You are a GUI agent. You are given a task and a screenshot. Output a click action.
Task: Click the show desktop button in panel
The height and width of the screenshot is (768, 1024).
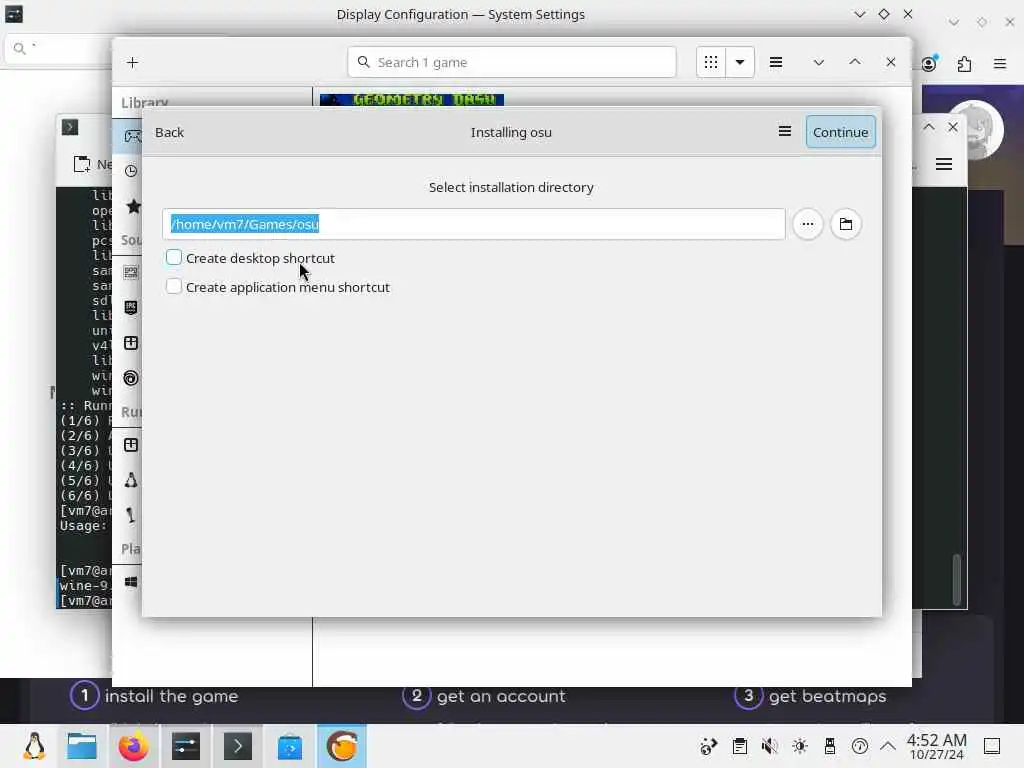(x=992, y=746)
